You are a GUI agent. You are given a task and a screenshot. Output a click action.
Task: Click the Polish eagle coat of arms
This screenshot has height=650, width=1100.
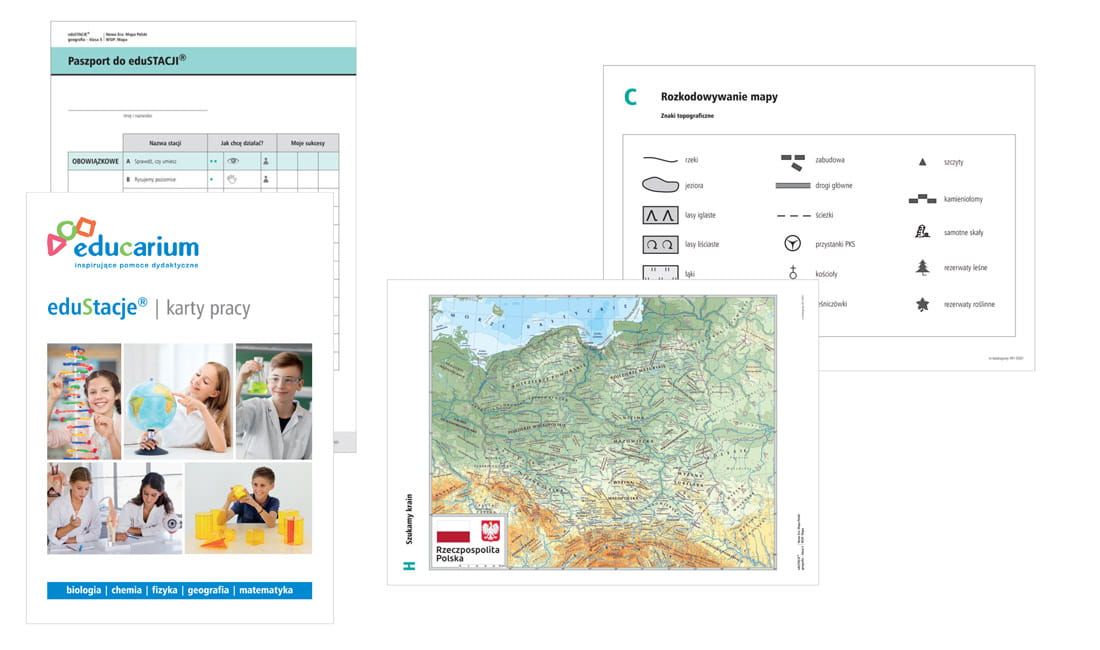coord(490,530)
